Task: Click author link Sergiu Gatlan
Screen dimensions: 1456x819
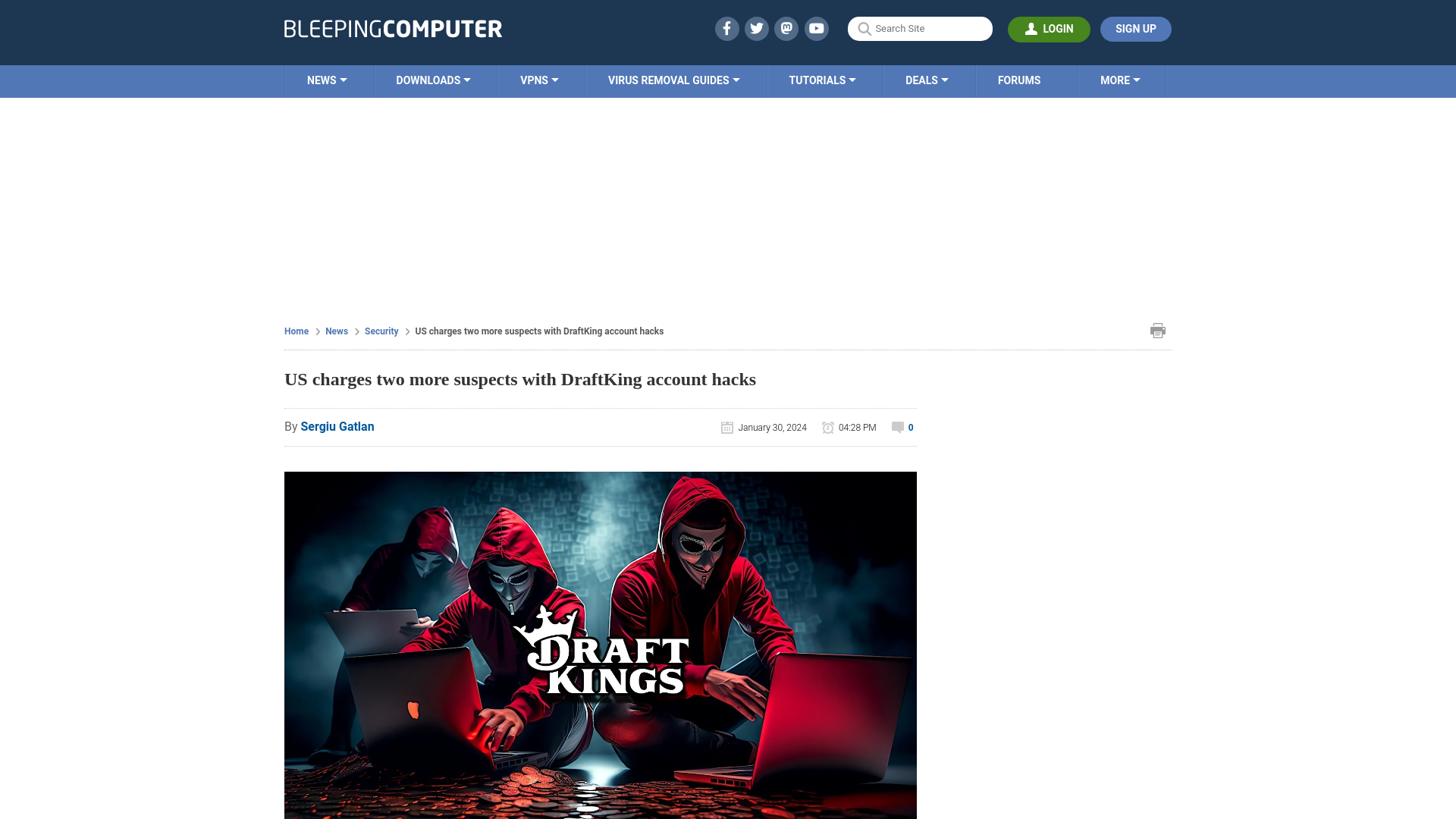Action: [x=337, y=426]
